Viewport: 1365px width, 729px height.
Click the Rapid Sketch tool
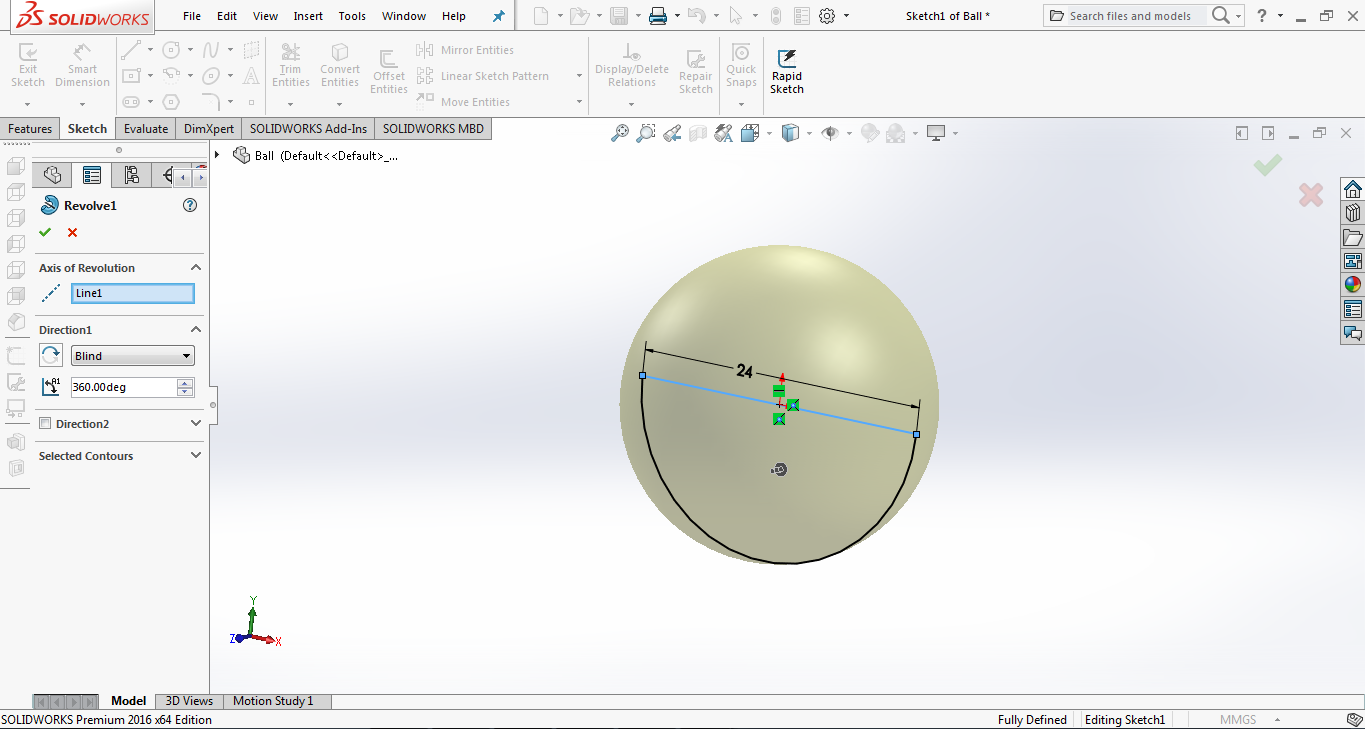tap(787, 72)
